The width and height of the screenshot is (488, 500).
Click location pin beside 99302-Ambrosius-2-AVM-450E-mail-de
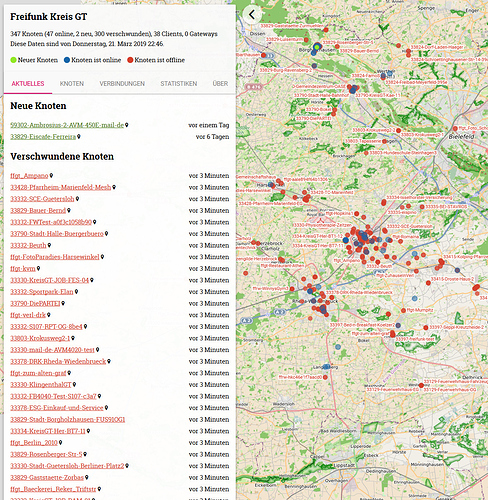127,125
